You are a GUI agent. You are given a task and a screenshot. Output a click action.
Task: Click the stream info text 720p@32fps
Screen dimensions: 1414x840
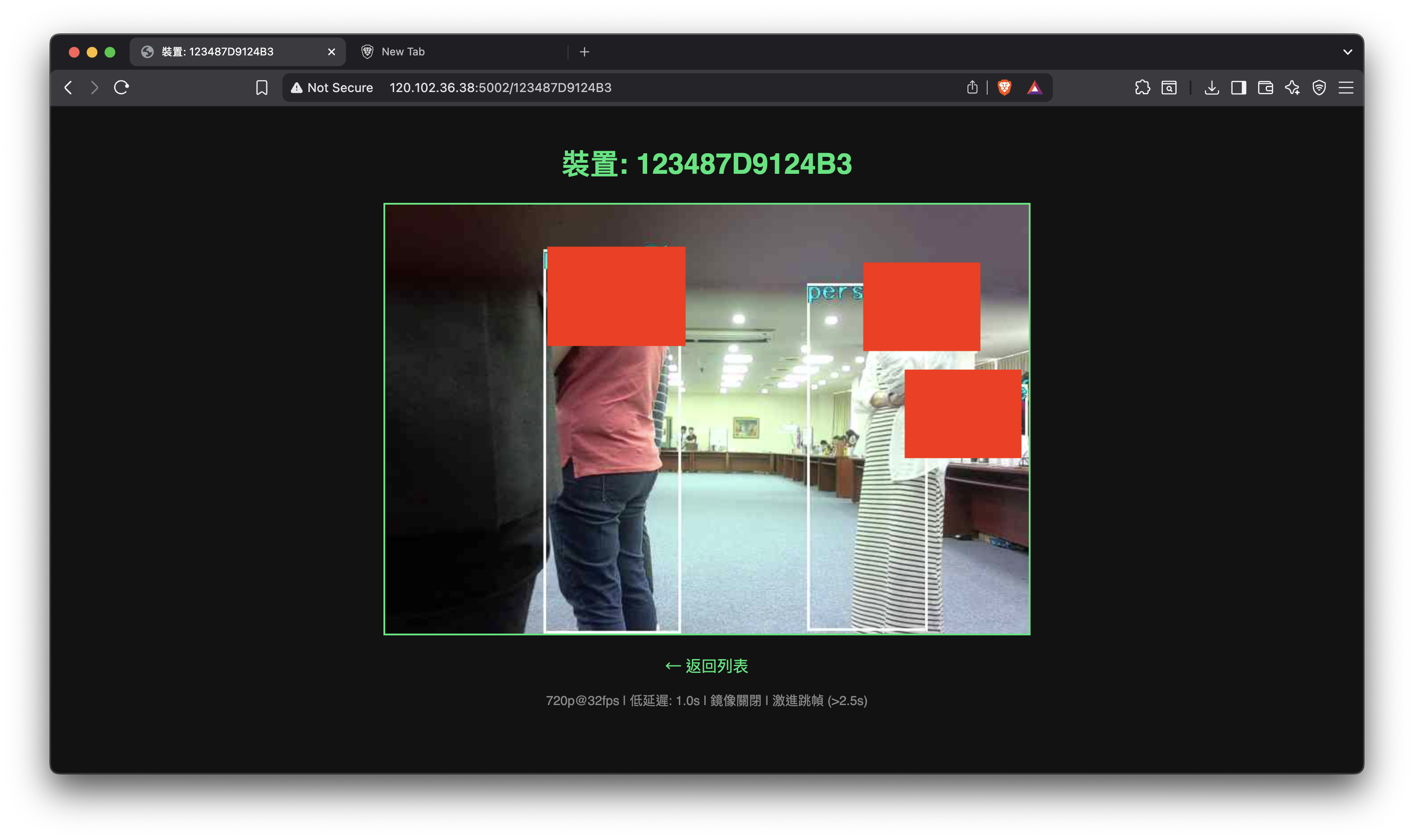707,701
